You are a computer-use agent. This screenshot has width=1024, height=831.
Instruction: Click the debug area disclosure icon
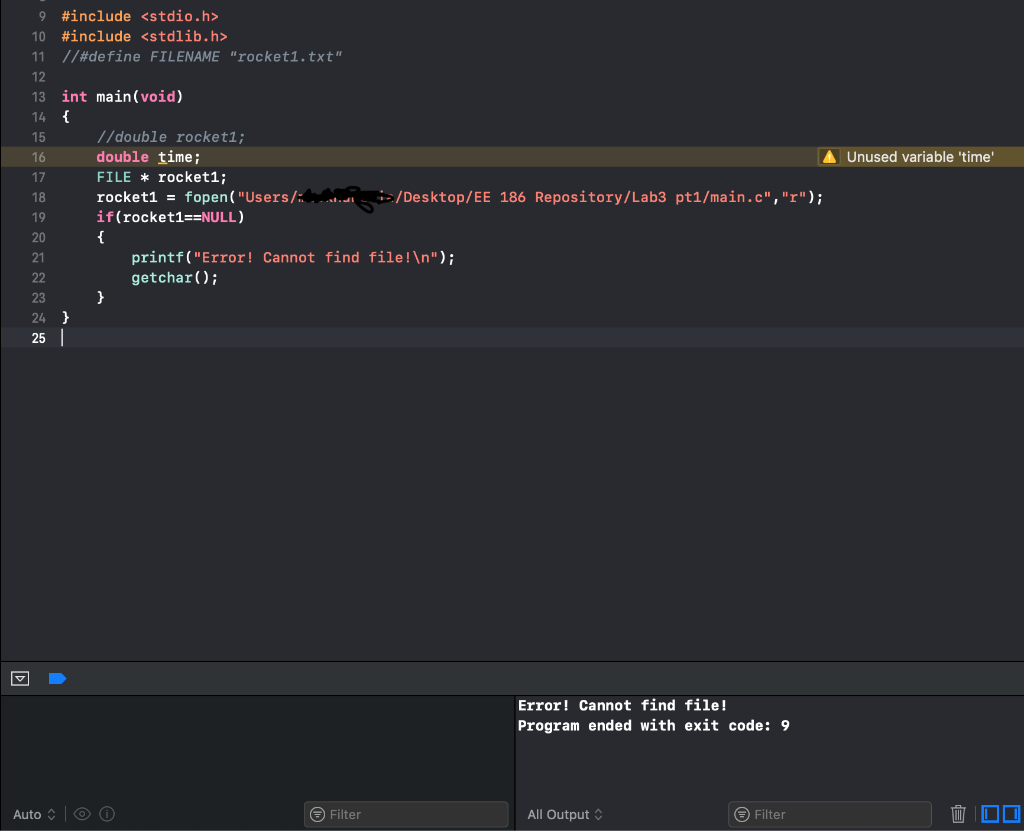point(19,679)
